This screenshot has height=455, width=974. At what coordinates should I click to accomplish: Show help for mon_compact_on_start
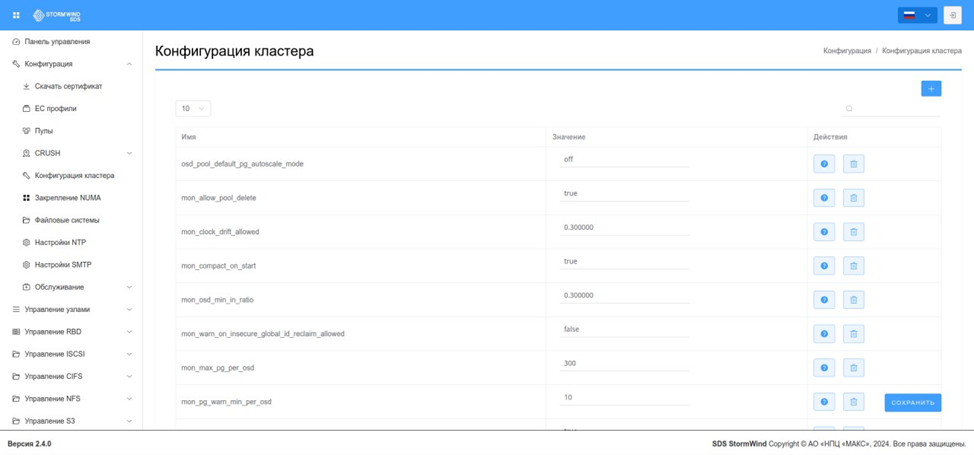tap(824, 265)
